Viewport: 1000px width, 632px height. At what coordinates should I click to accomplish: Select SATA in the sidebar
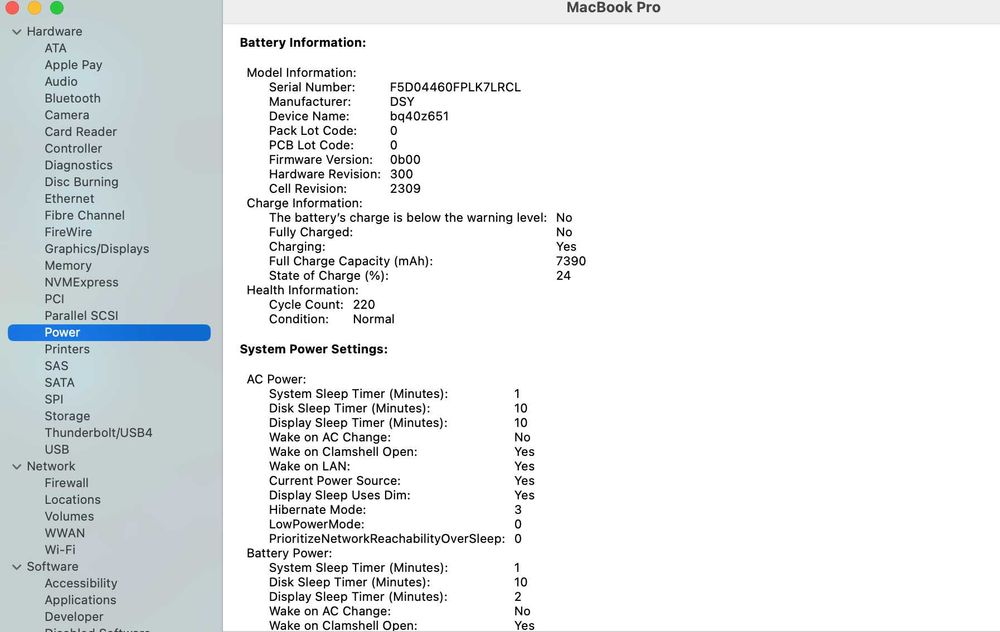pos(59,382)
